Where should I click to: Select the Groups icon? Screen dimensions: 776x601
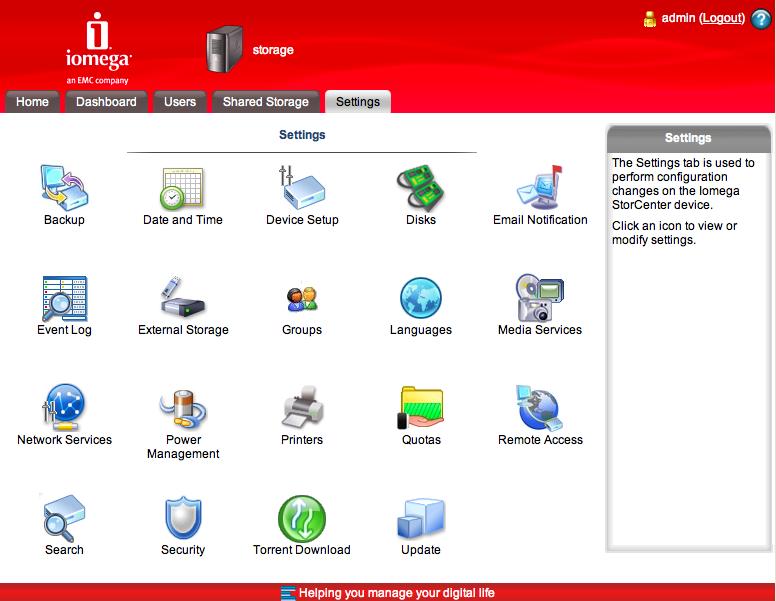(302, 297)
